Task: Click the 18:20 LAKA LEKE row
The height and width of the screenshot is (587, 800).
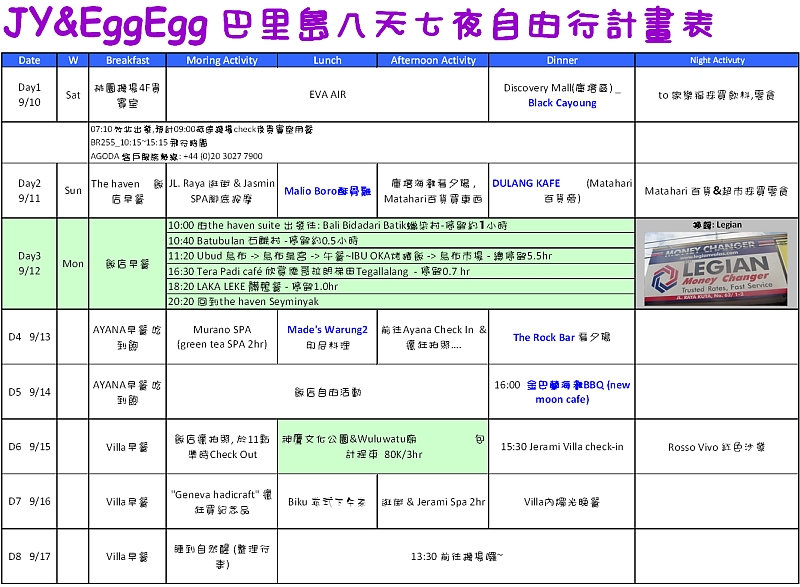Action: (401, 287)
